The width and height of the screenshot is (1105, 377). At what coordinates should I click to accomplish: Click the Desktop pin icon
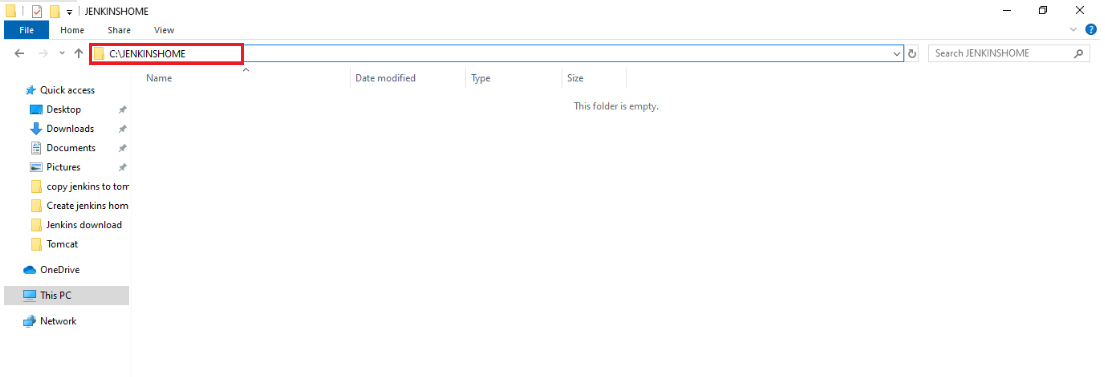(122, 110)
